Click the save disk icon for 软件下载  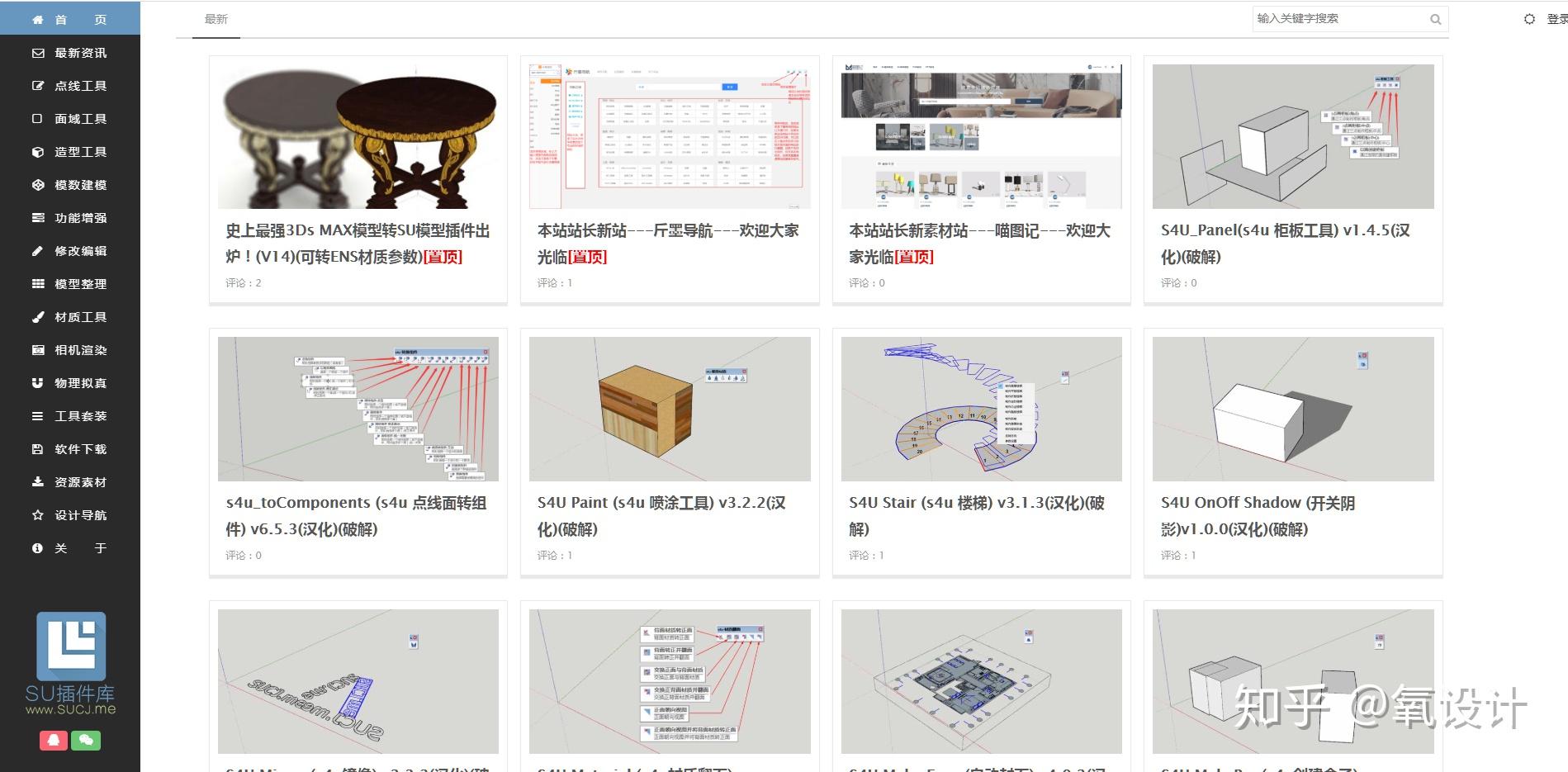pyautogui.click(x=37, y=449)
